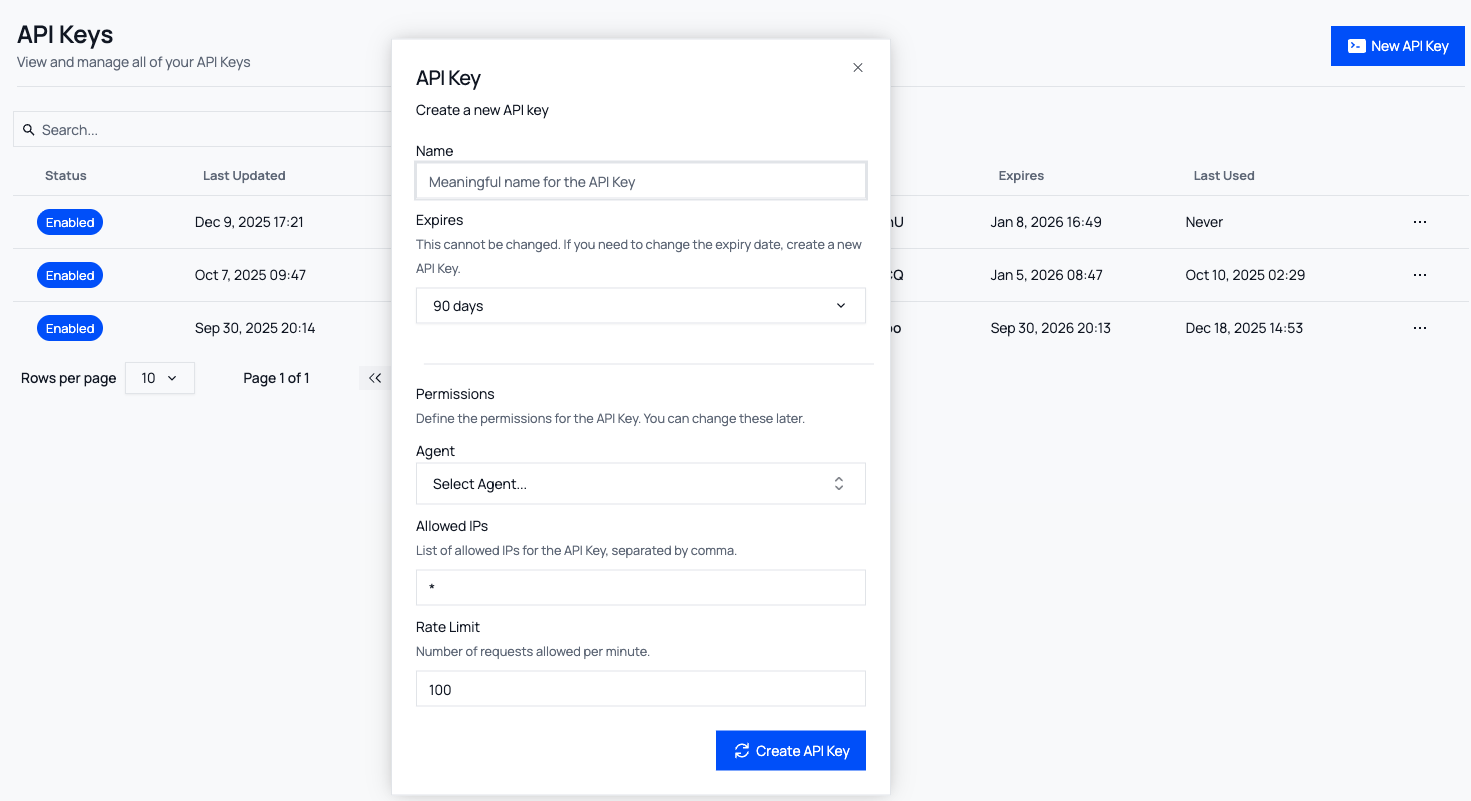Close the API Key dialog

tap(857, 68)
